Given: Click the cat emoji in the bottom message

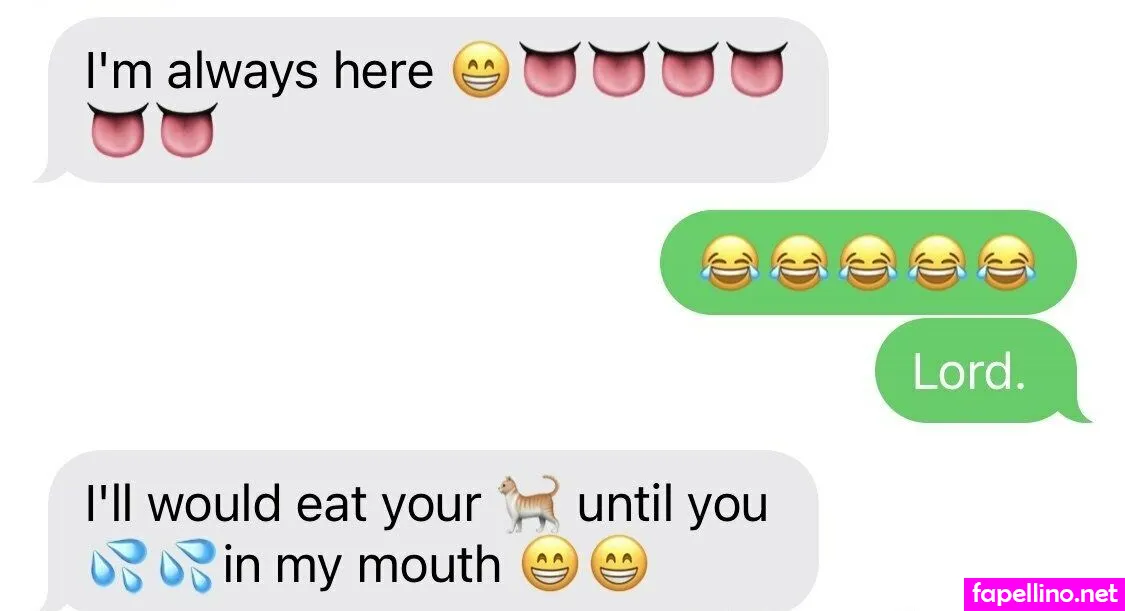Looking at the screenshot, I should point(529,504).
